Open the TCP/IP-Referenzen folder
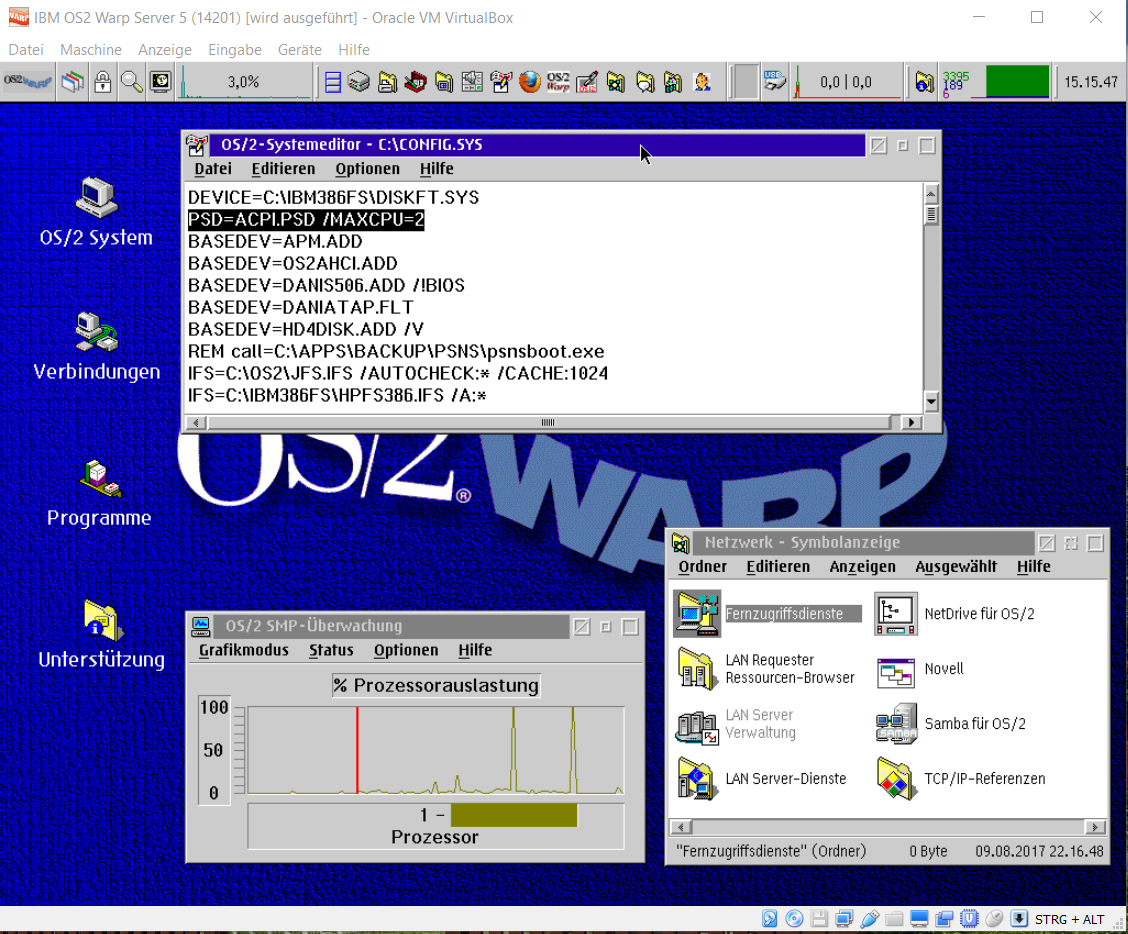 click(896, 779)
